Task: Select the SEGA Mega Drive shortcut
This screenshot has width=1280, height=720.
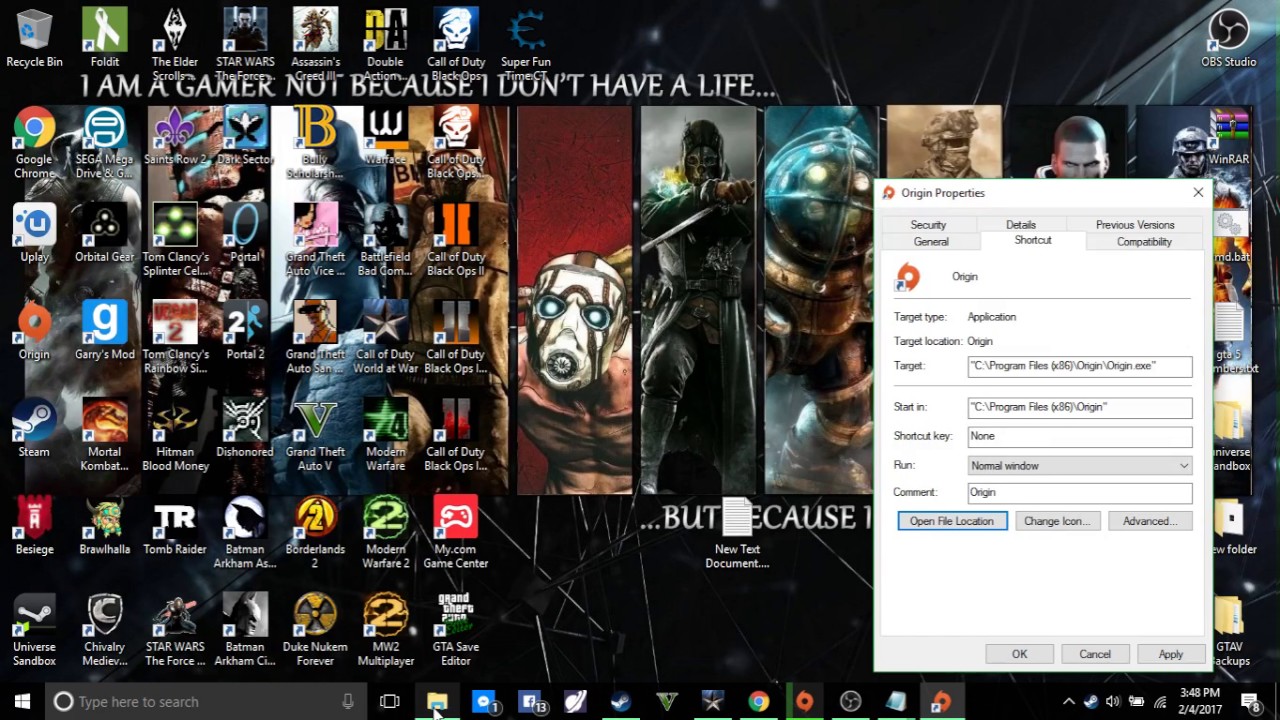Action: [x=104, y=144]
